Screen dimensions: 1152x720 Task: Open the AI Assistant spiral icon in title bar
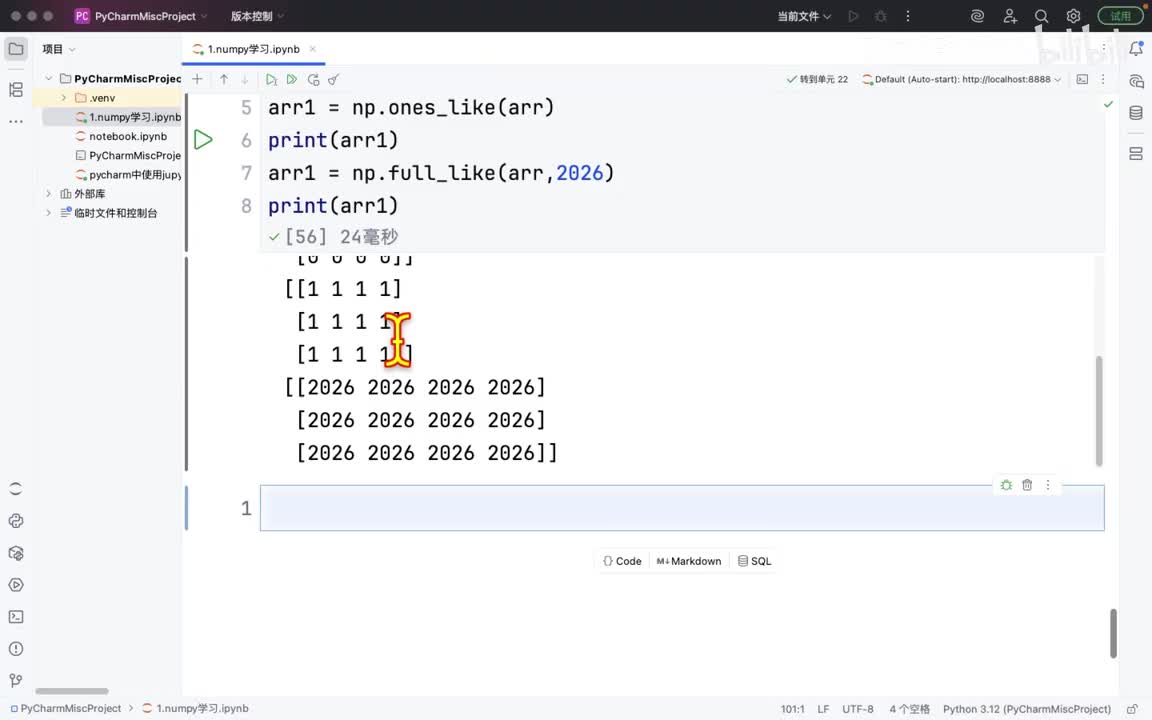click(x=977, y=16)
